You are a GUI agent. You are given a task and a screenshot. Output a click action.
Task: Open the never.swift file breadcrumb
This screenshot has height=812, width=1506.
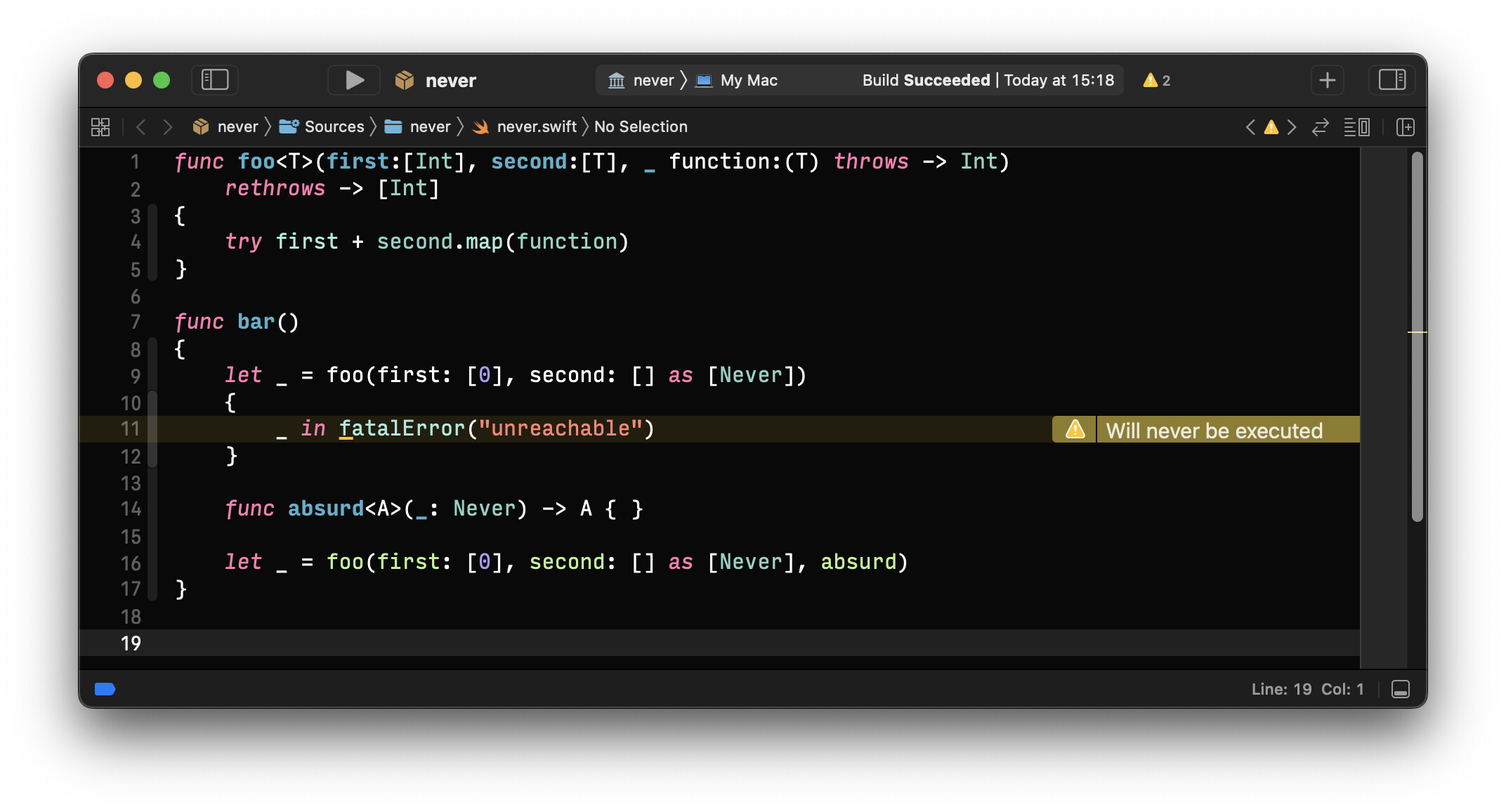click(x=525, y=127)
